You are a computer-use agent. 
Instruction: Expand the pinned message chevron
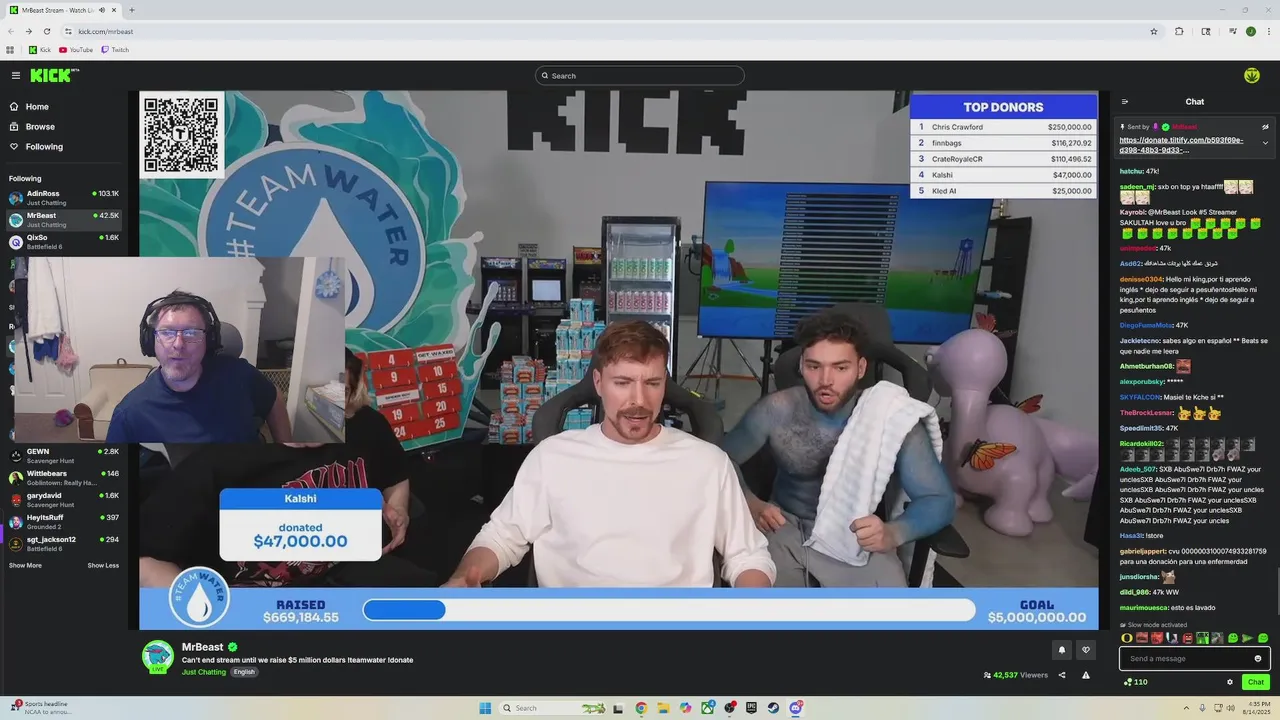[x=1265, y=143]
